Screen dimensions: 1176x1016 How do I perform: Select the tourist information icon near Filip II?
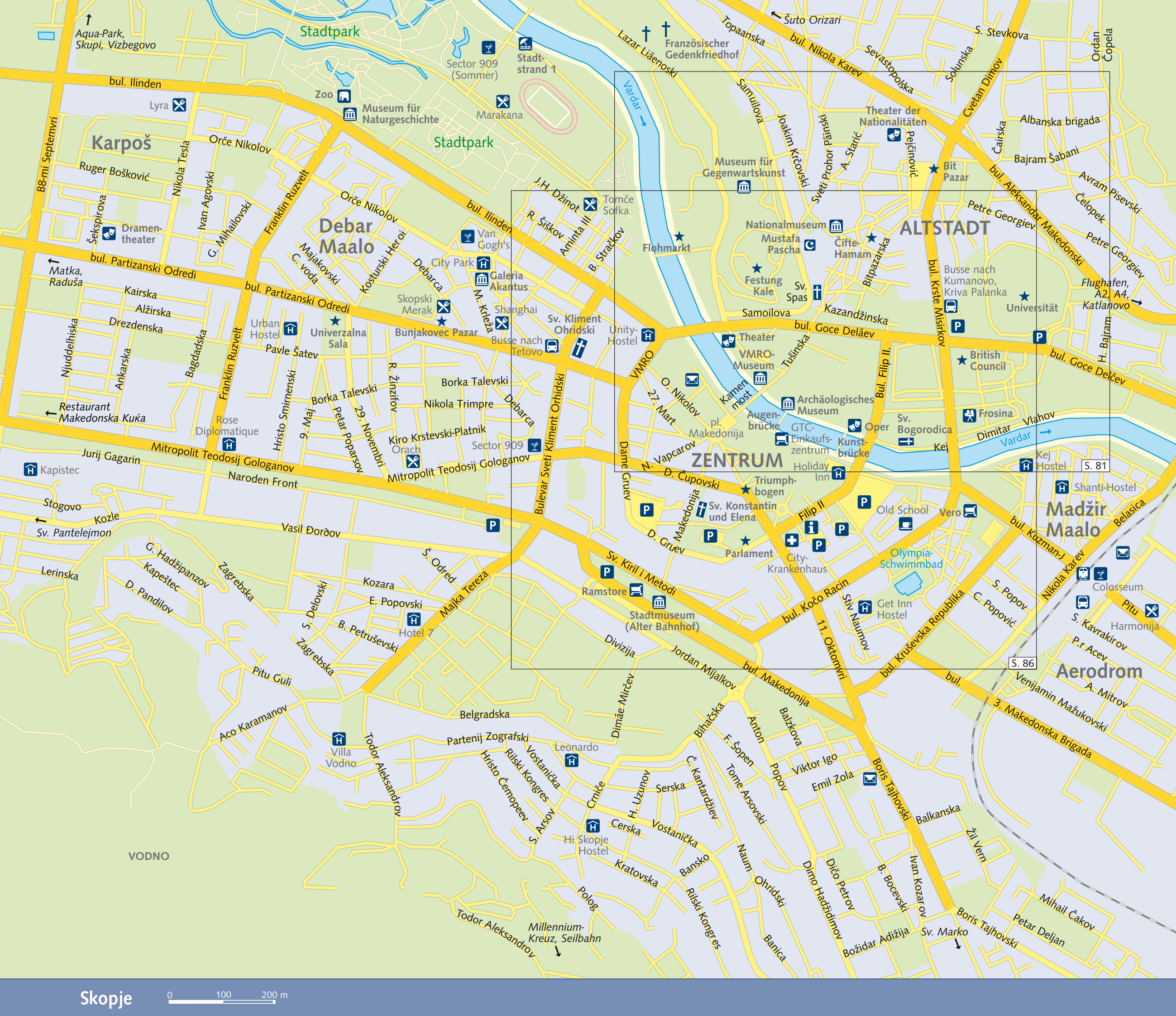(812, 527)
